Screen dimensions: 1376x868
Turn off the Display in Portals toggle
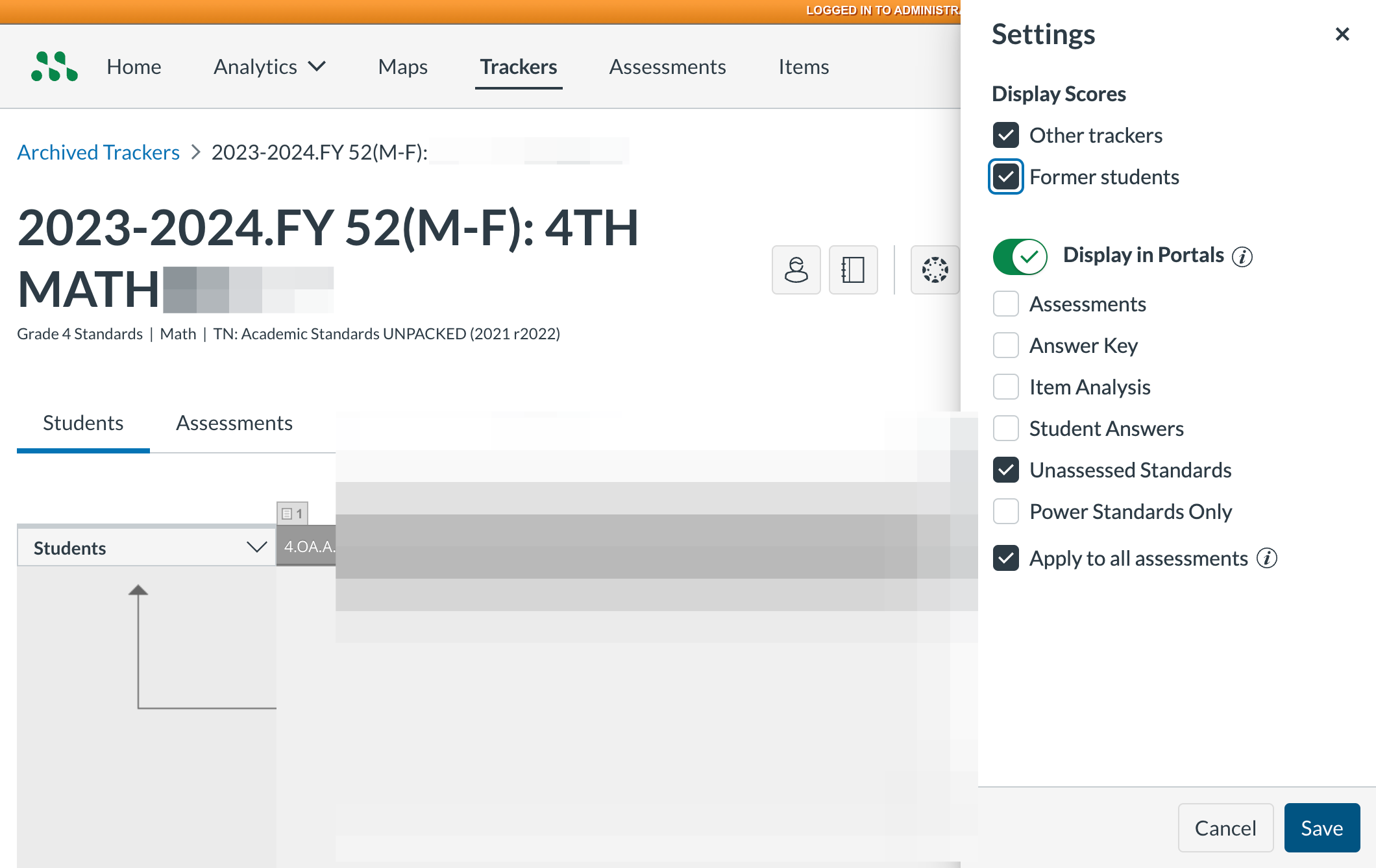tap(1020, 256)
